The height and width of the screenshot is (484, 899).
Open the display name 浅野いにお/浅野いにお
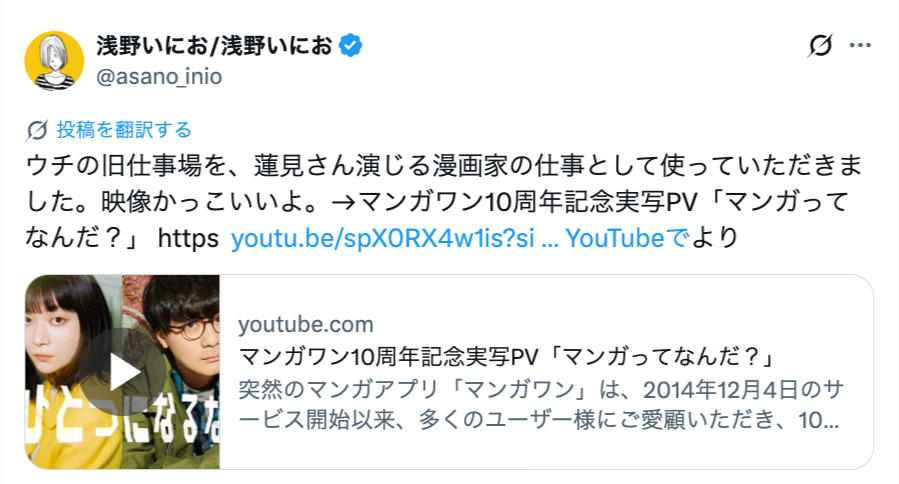tap(214, 46)
